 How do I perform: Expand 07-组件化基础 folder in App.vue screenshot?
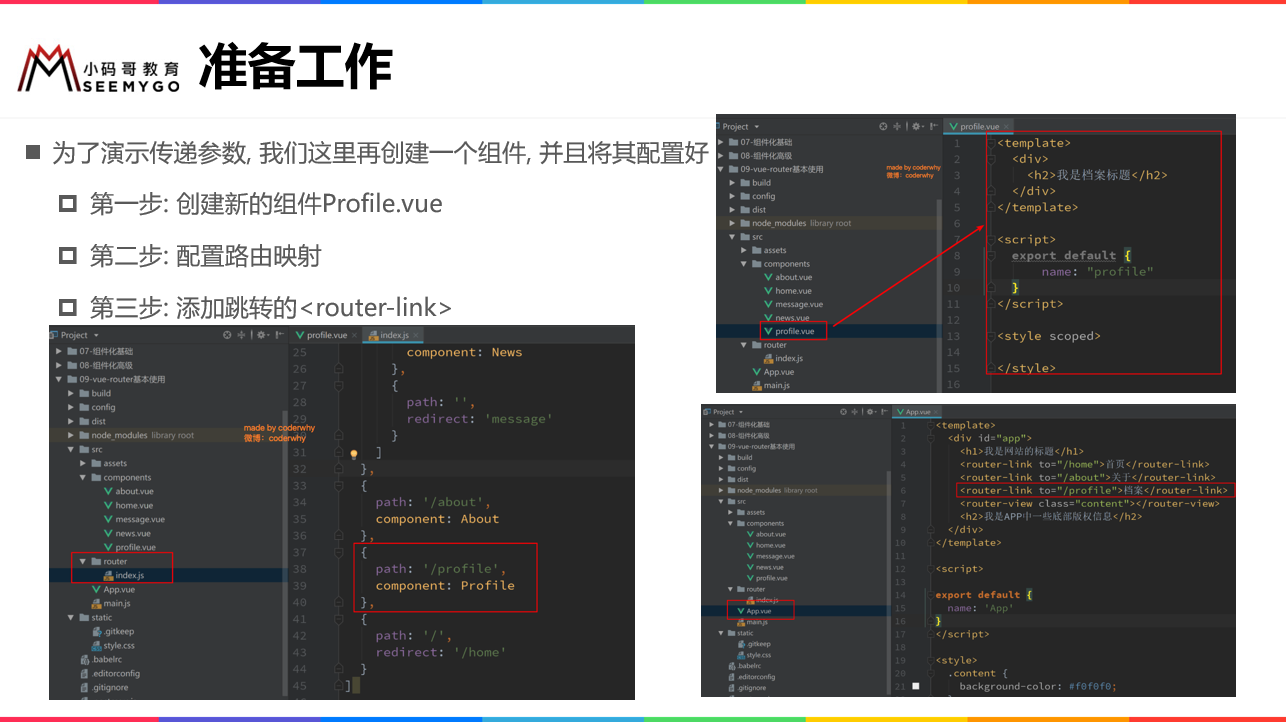(711, 424)
